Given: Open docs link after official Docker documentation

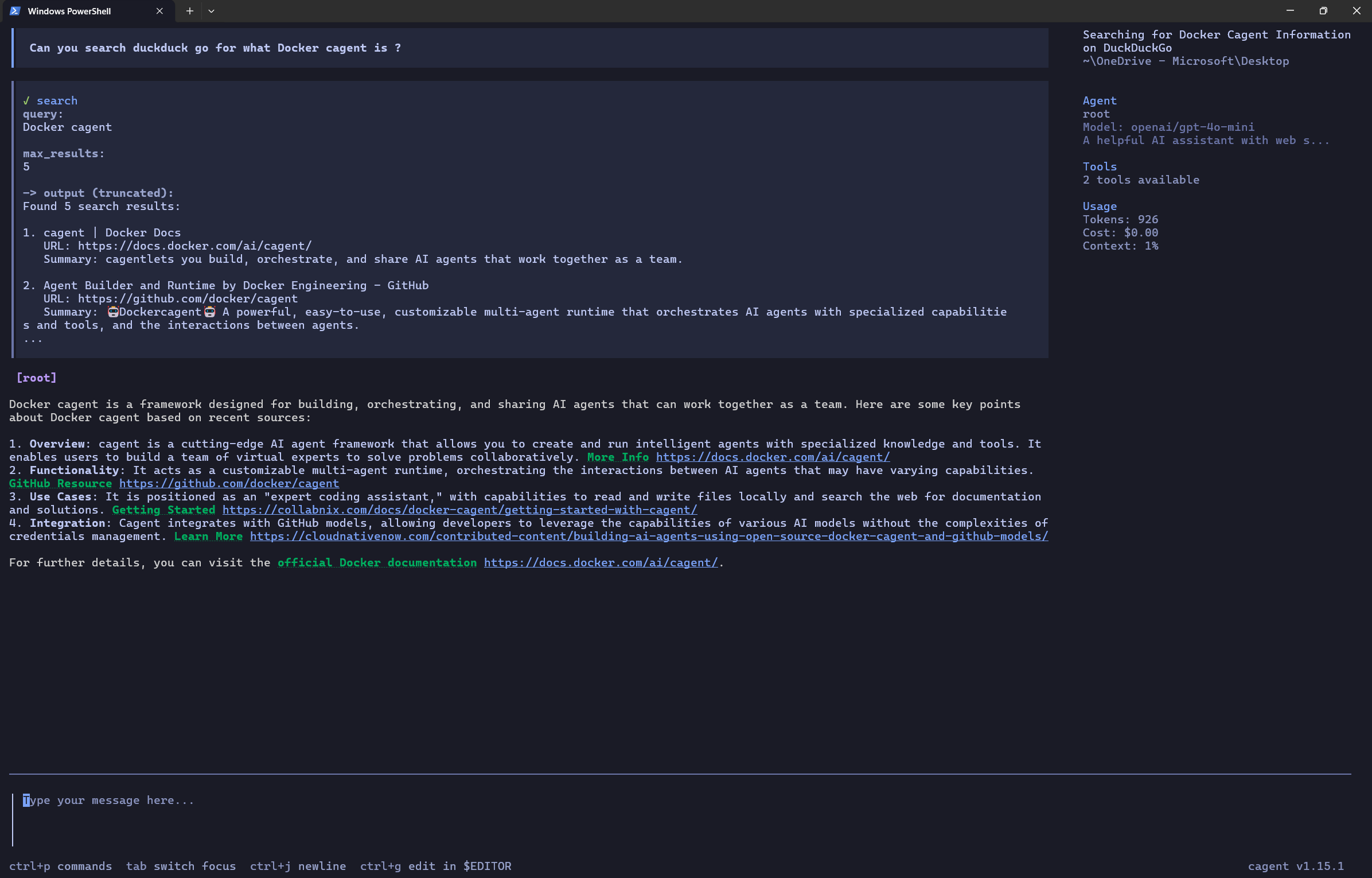Looking at the screenshot, I should coord(601,563).
